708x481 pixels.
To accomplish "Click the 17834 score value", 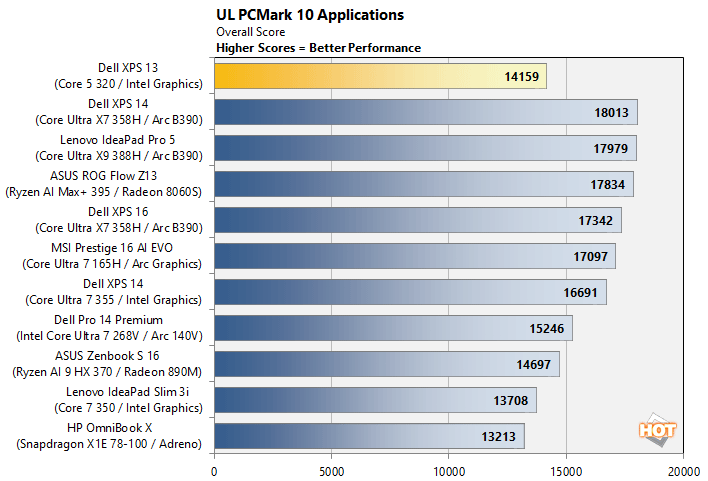I will [607, 185].
